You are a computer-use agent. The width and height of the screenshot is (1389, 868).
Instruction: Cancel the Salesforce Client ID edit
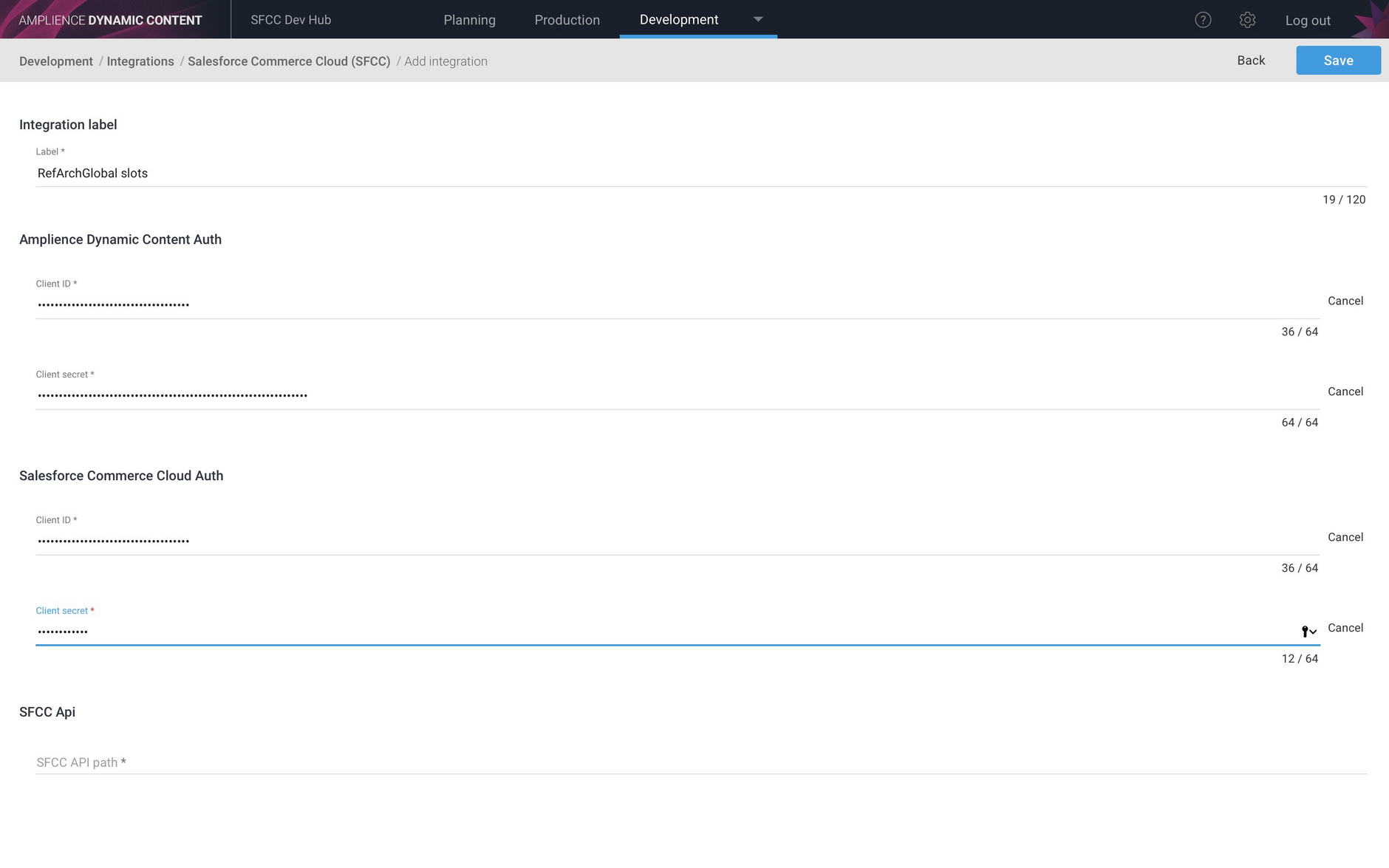(1345, 537)
